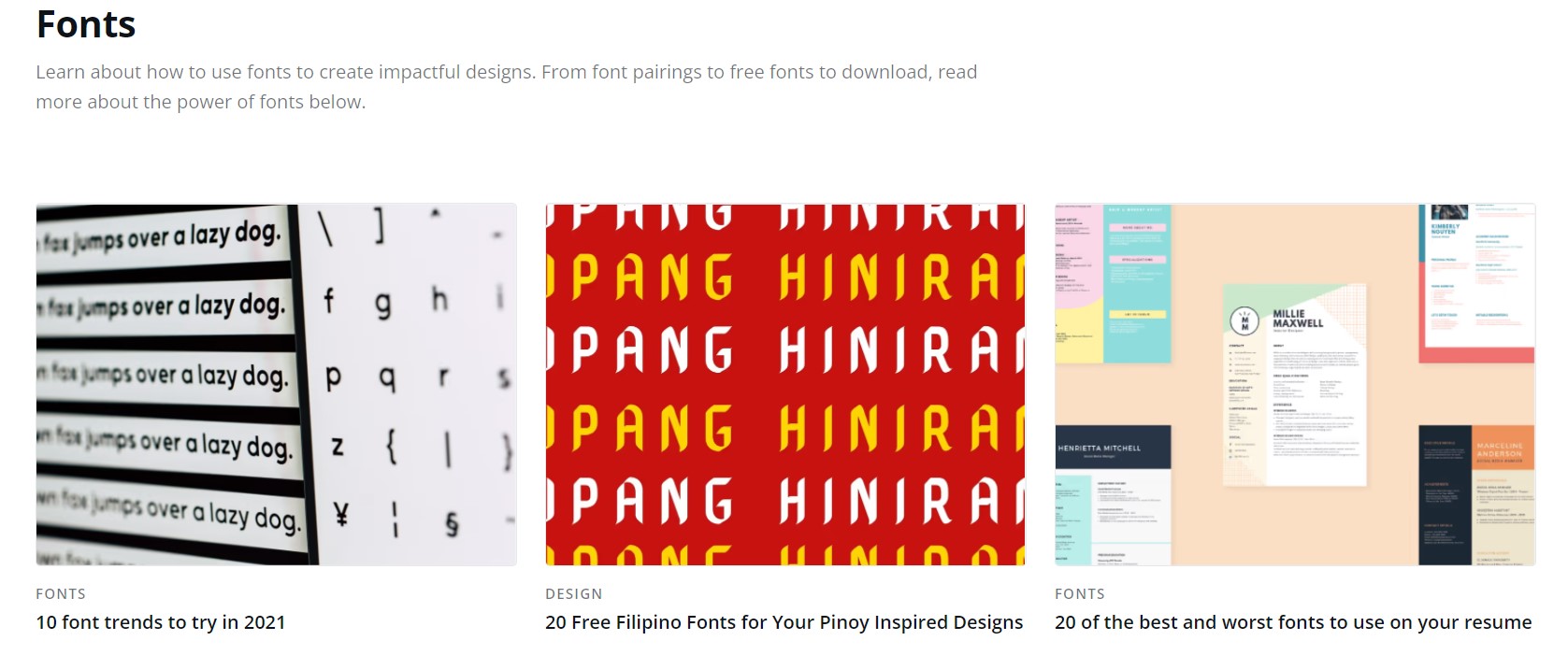
Task: Open the article "10 font trends to try in 2021"
Action: tap(162, 621)
